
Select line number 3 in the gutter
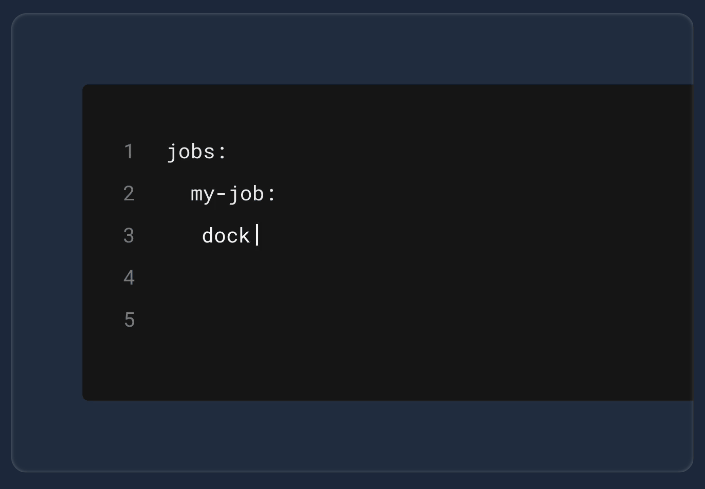129,236
